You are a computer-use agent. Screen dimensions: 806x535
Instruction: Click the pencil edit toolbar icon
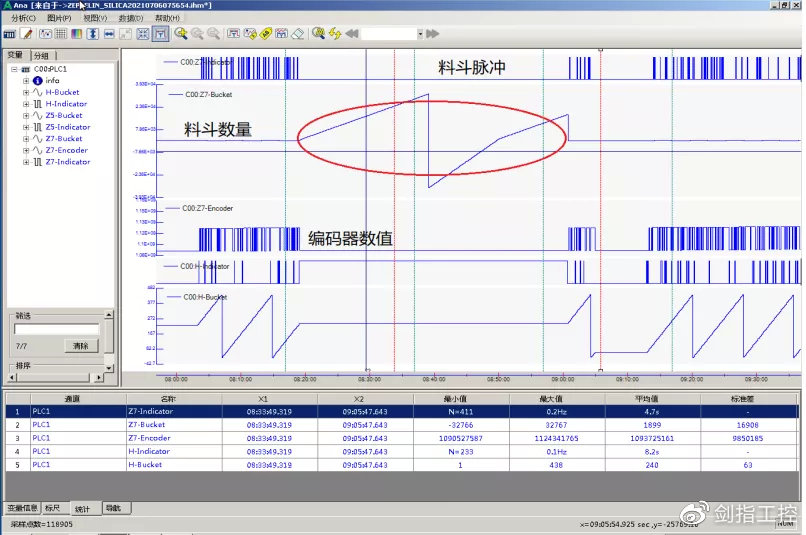coord(27,34)
